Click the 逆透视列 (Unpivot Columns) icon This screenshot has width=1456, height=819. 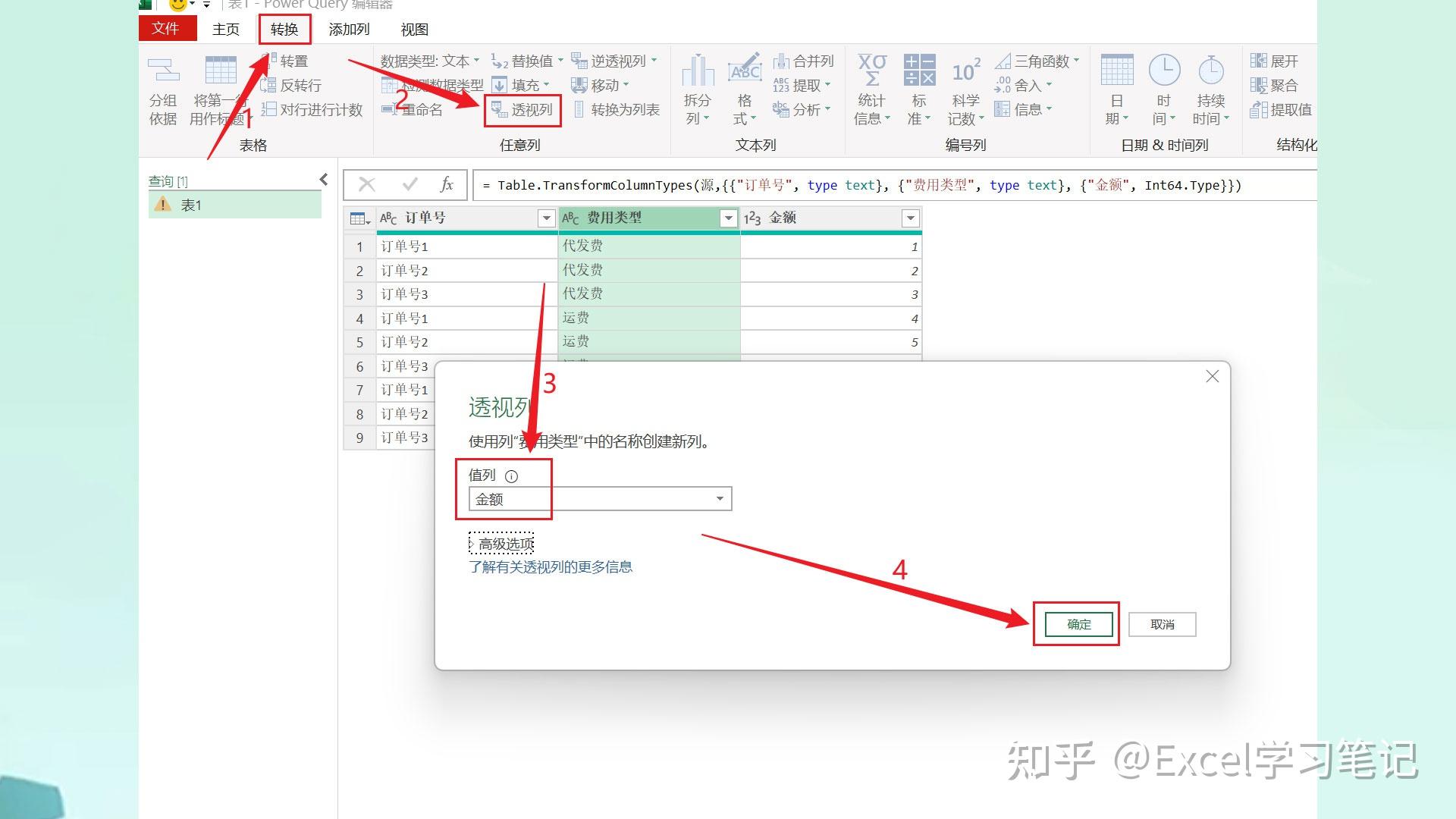(x=611, y=60)
